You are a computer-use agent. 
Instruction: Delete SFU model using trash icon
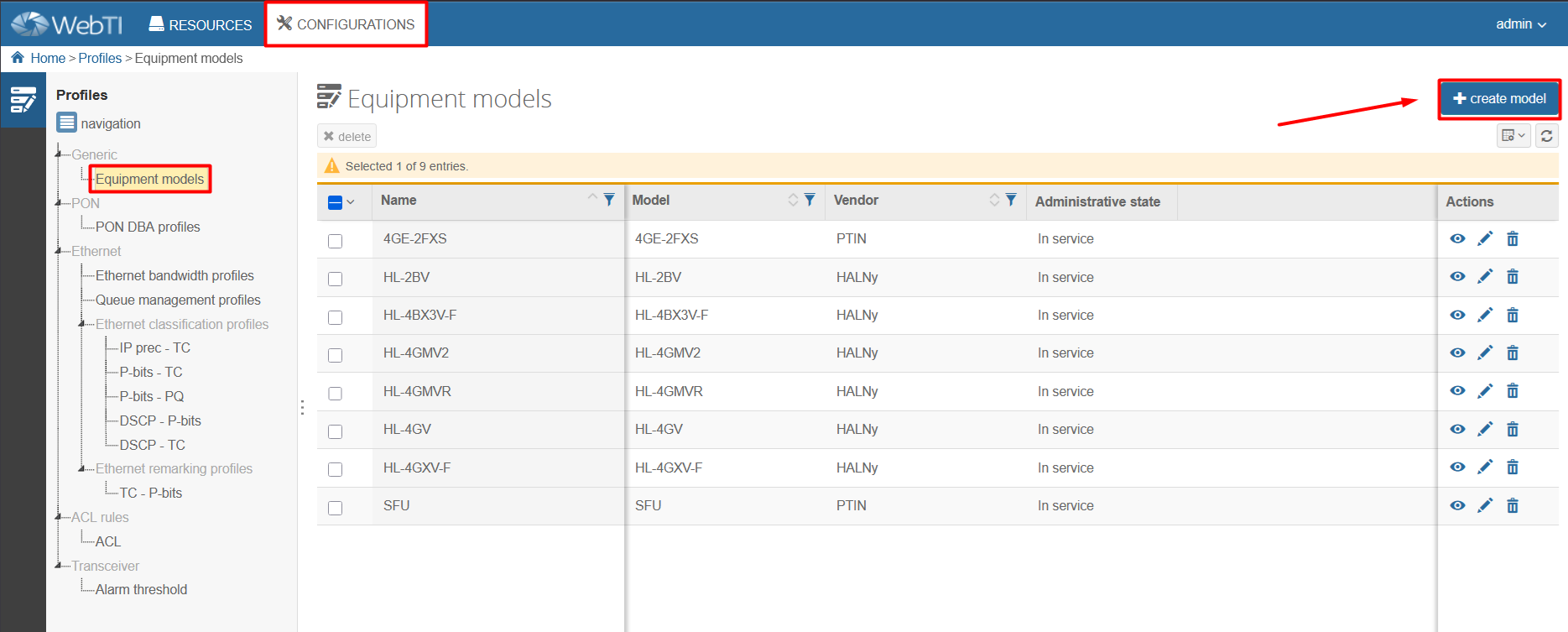pyautogui.click(x=1513, y=506)
